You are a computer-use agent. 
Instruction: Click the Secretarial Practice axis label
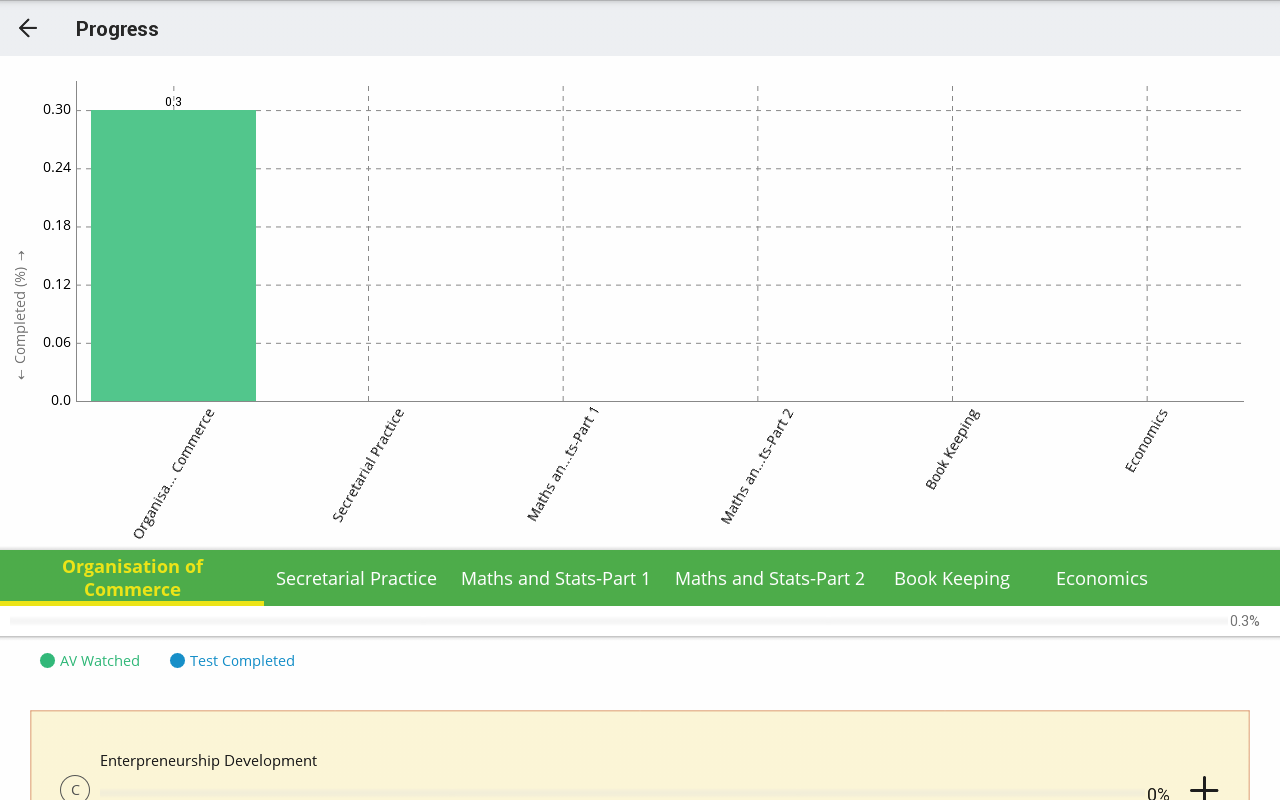pyautogui.click(x=368, y=465)
